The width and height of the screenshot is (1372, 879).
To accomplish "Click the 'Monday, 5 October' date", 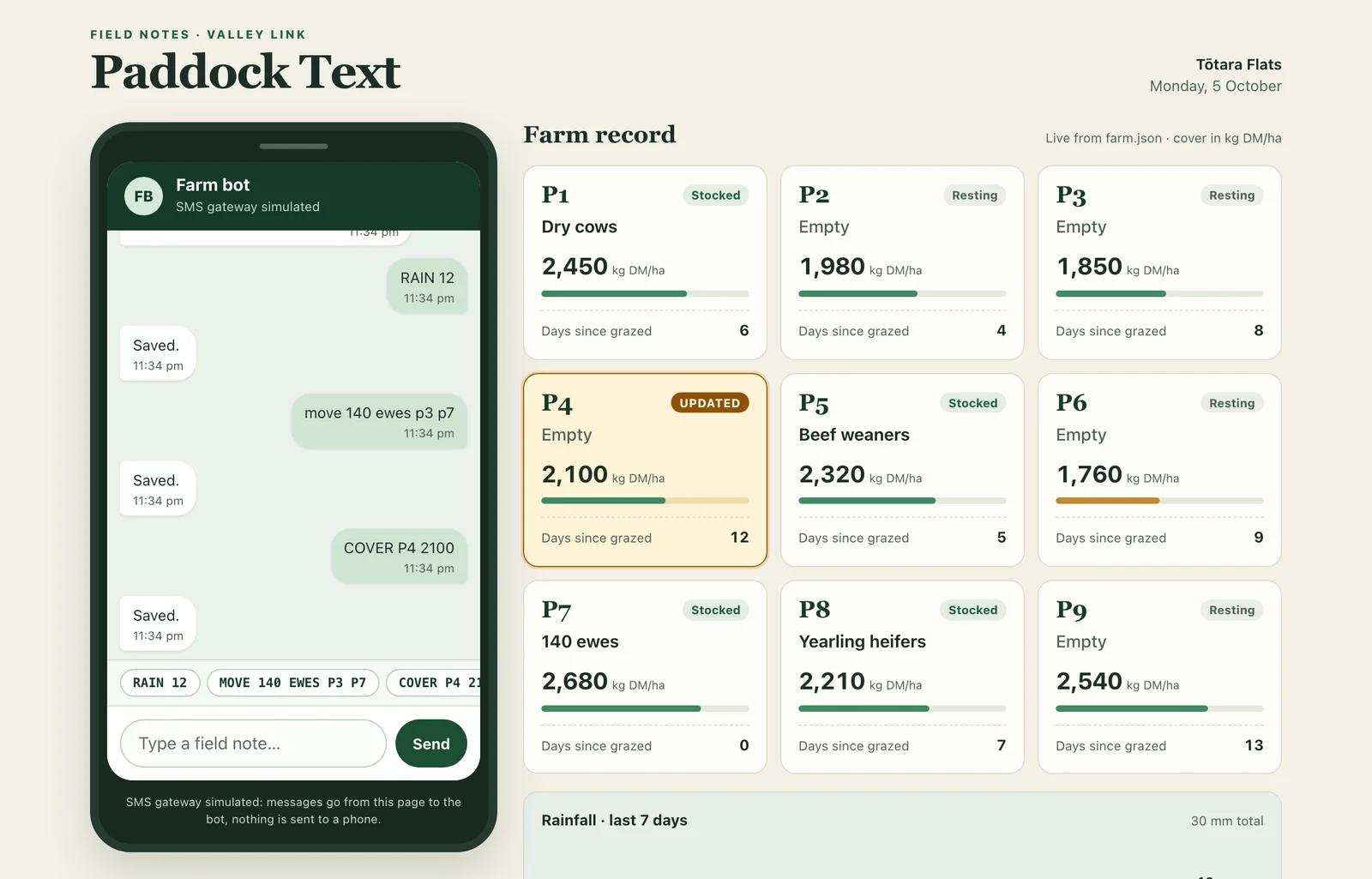I will click(1215, 86).
